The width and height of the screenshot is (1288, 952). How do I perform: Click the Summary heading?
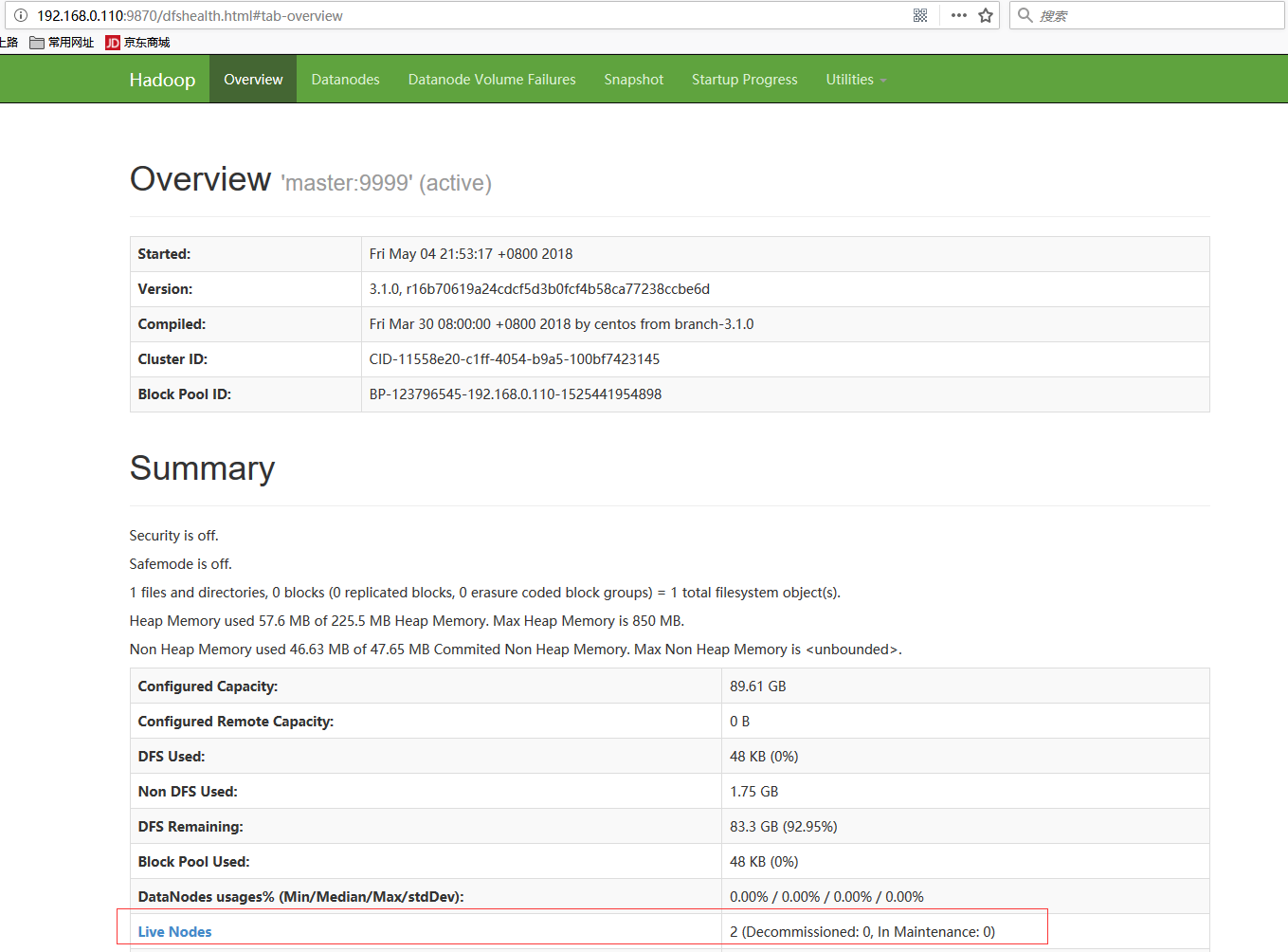point(202,468)
